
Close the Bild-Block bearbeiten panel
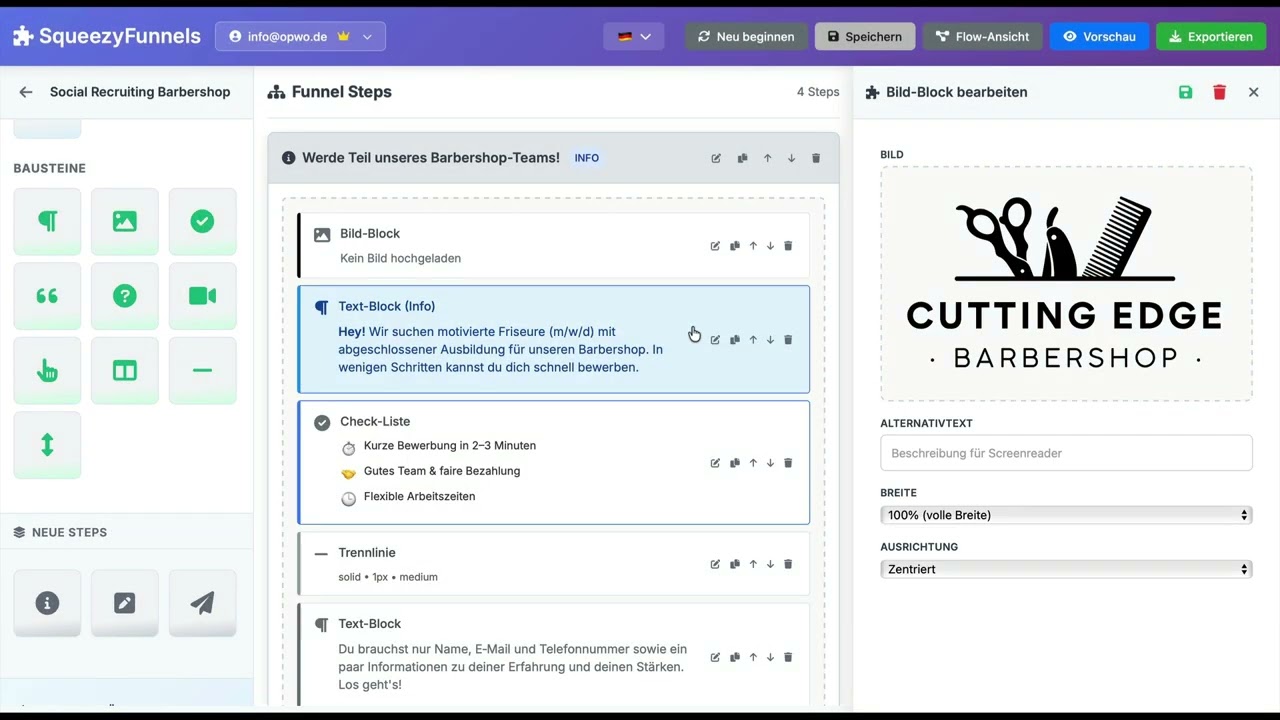click(x=1253, y=92)
